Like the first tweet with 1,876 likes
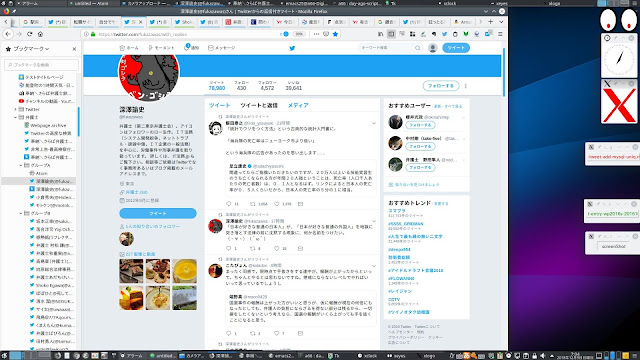640x360 pixels. (277, 204)
